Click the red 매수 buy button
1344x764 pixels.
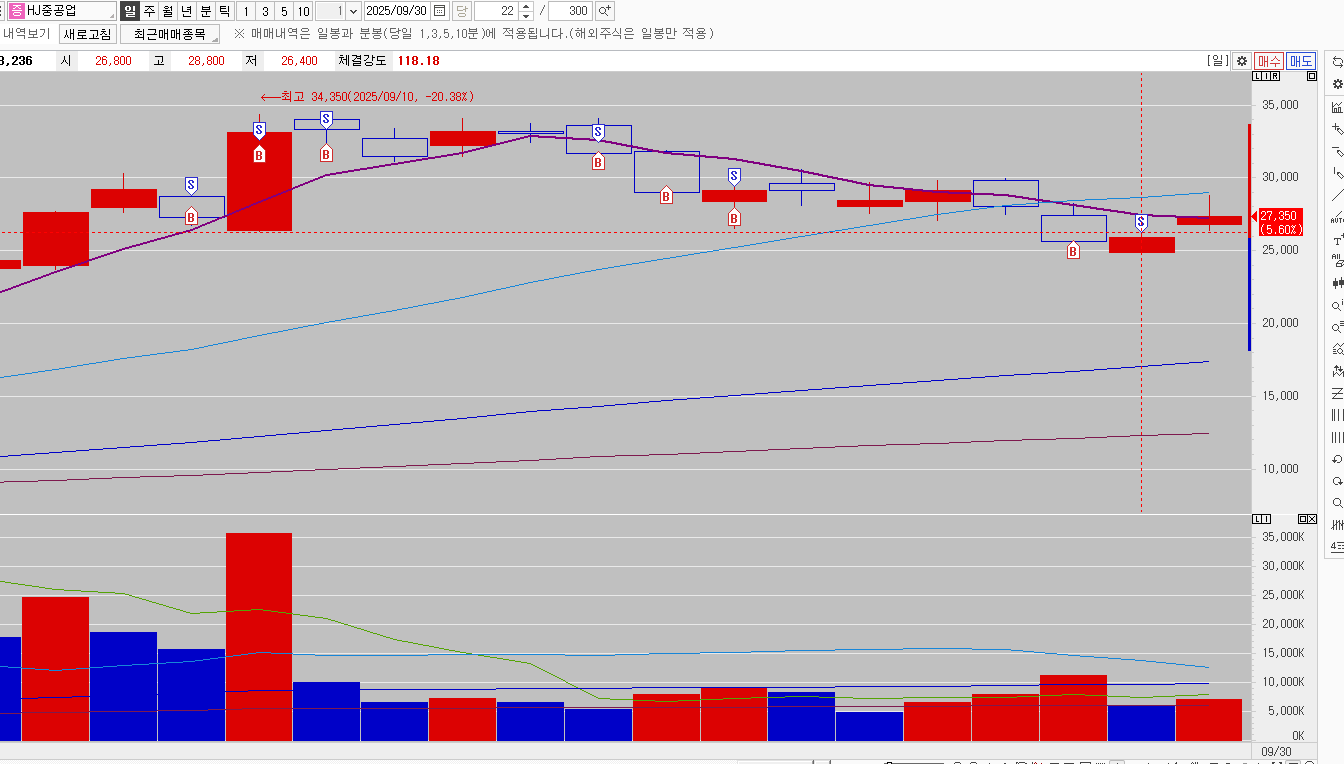(1268, 61)
